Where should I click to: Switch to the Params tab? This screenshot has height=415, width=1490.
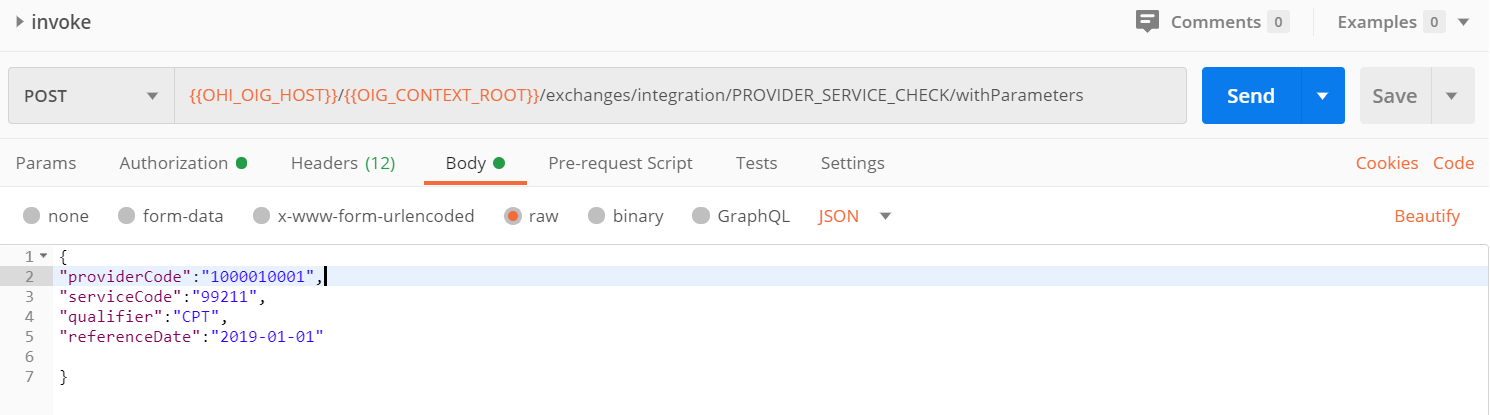point(46,163)
